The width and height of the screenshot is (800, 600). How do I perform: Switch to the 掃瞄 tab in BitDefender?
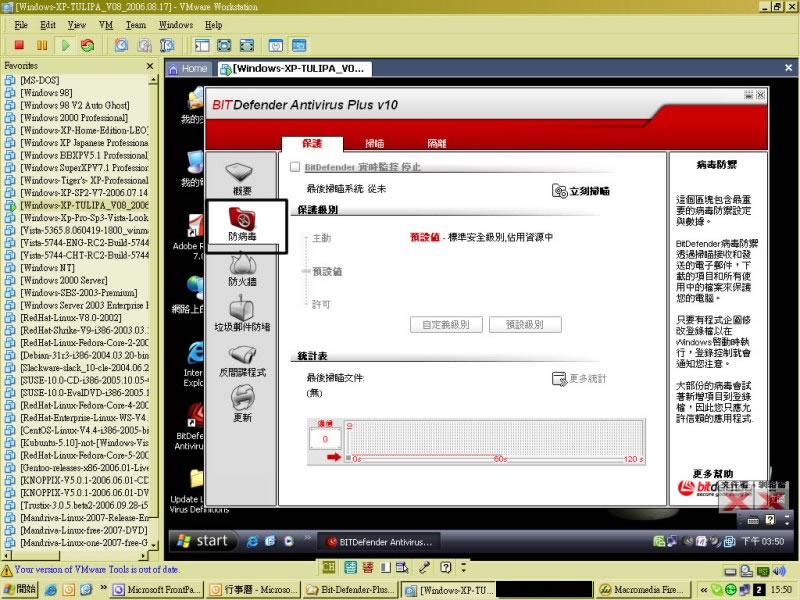point(374,143)
